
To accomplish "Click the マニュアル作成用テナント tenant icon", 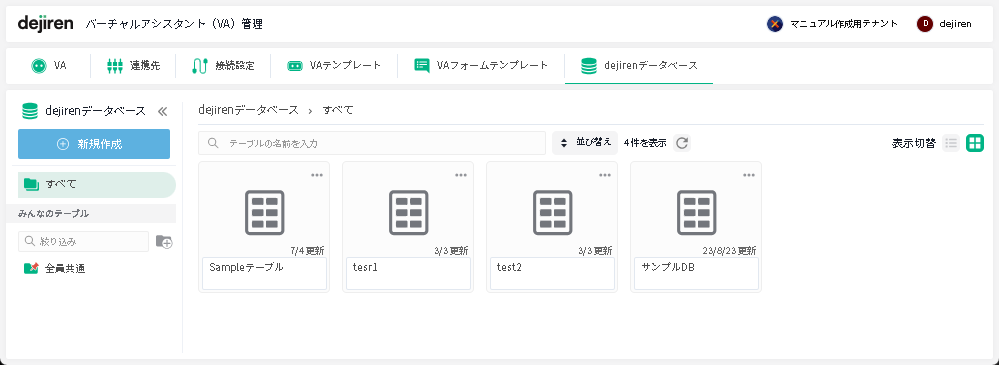I will (775, 24).
